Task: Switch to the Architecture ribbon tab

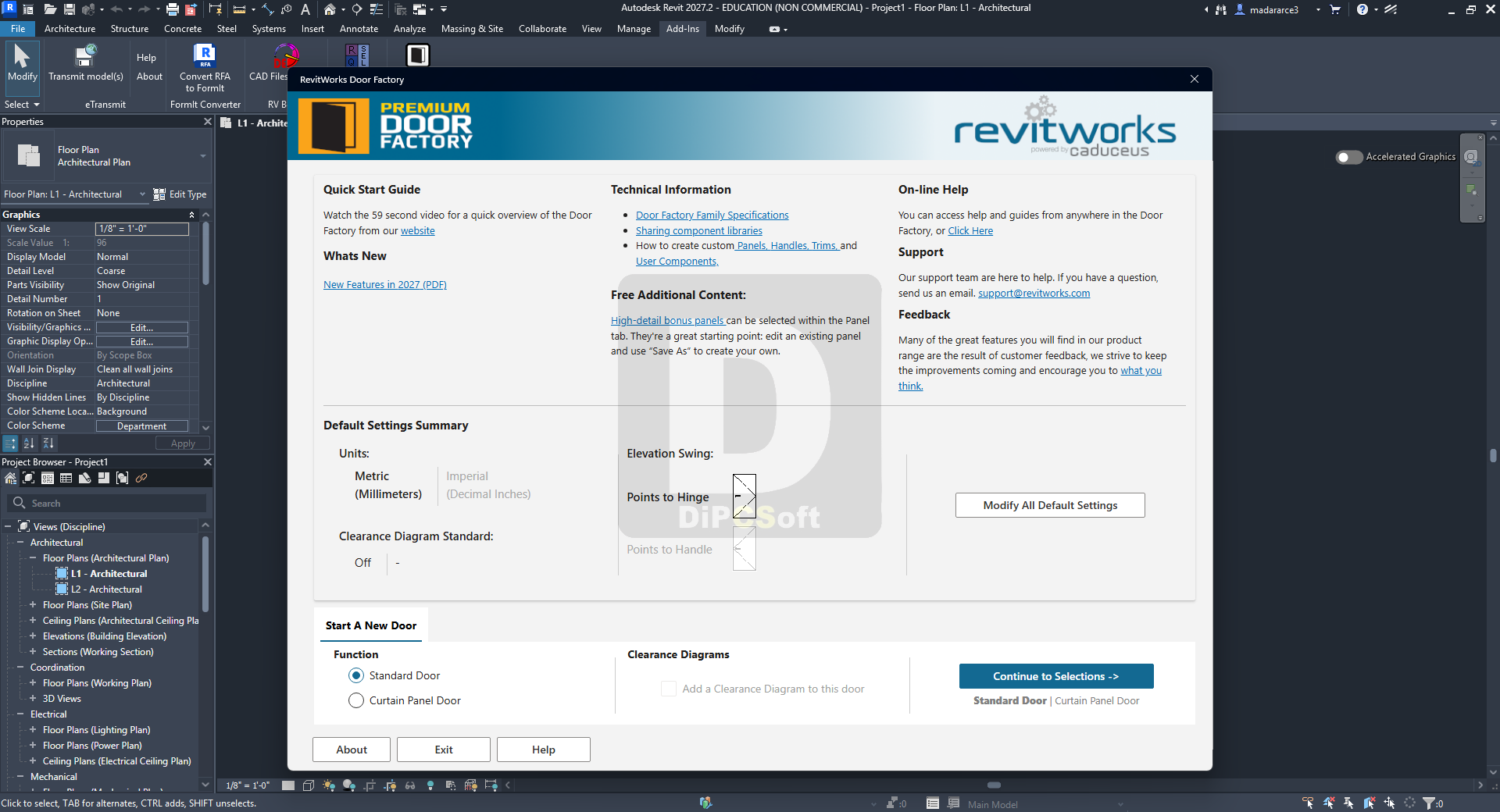Action: pos(70,29)
